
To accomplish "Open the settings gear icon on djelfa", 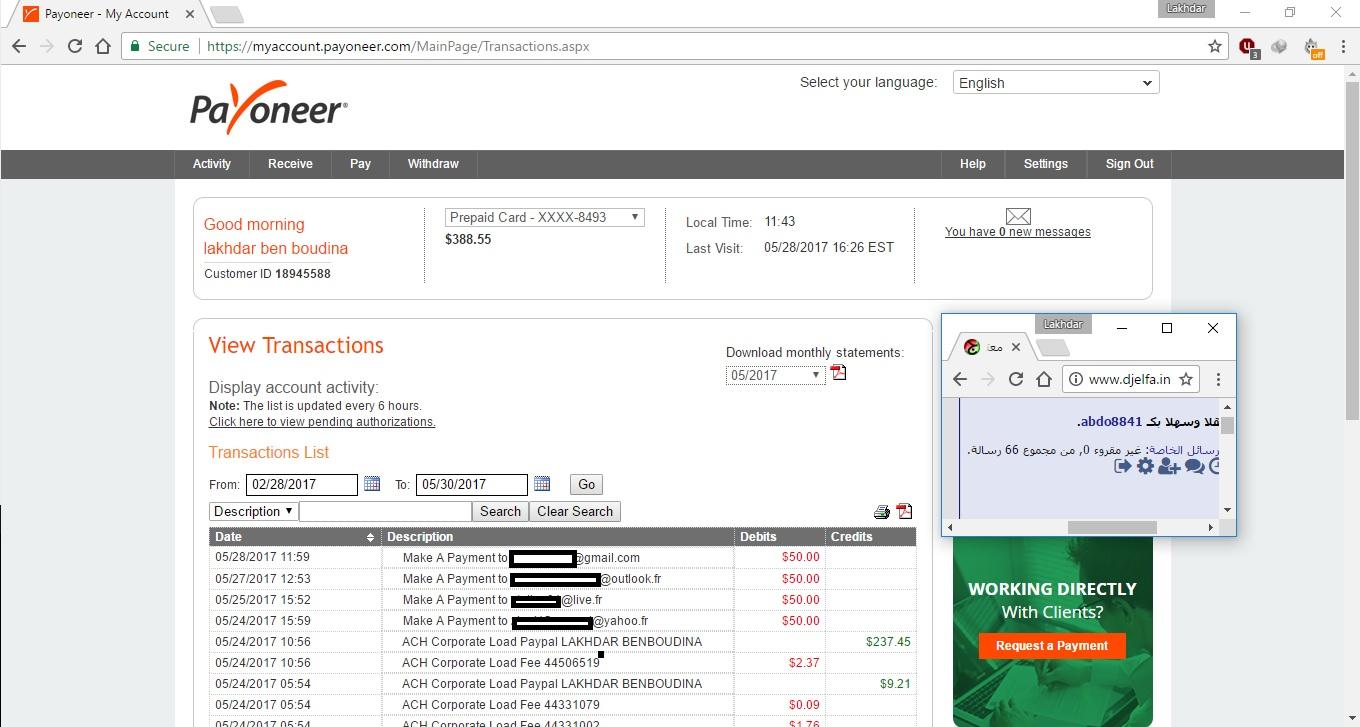I will 1145,466.
